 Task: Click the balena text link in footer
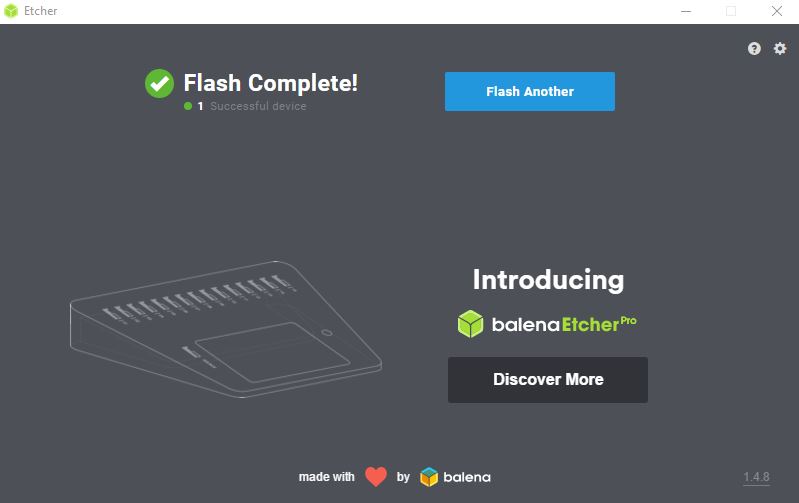467,478
